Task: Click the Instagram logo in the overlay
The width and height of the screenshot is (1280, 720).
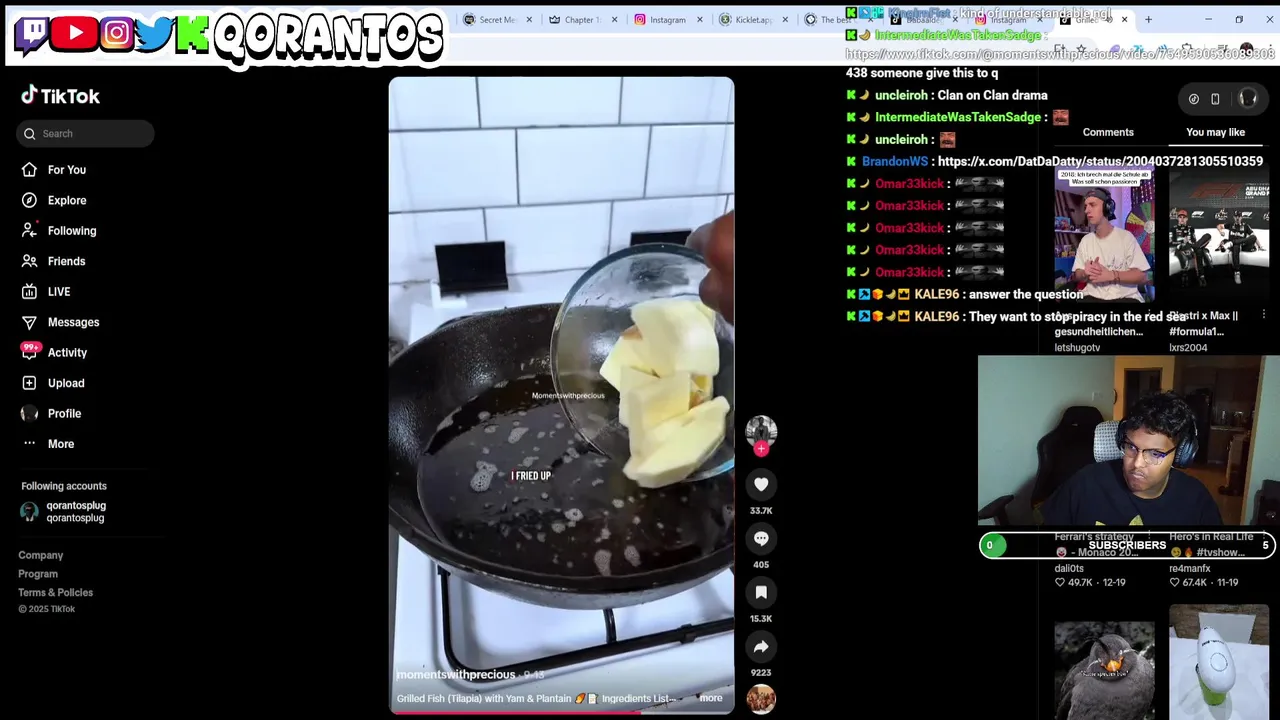Action: (x=116, y=34)
